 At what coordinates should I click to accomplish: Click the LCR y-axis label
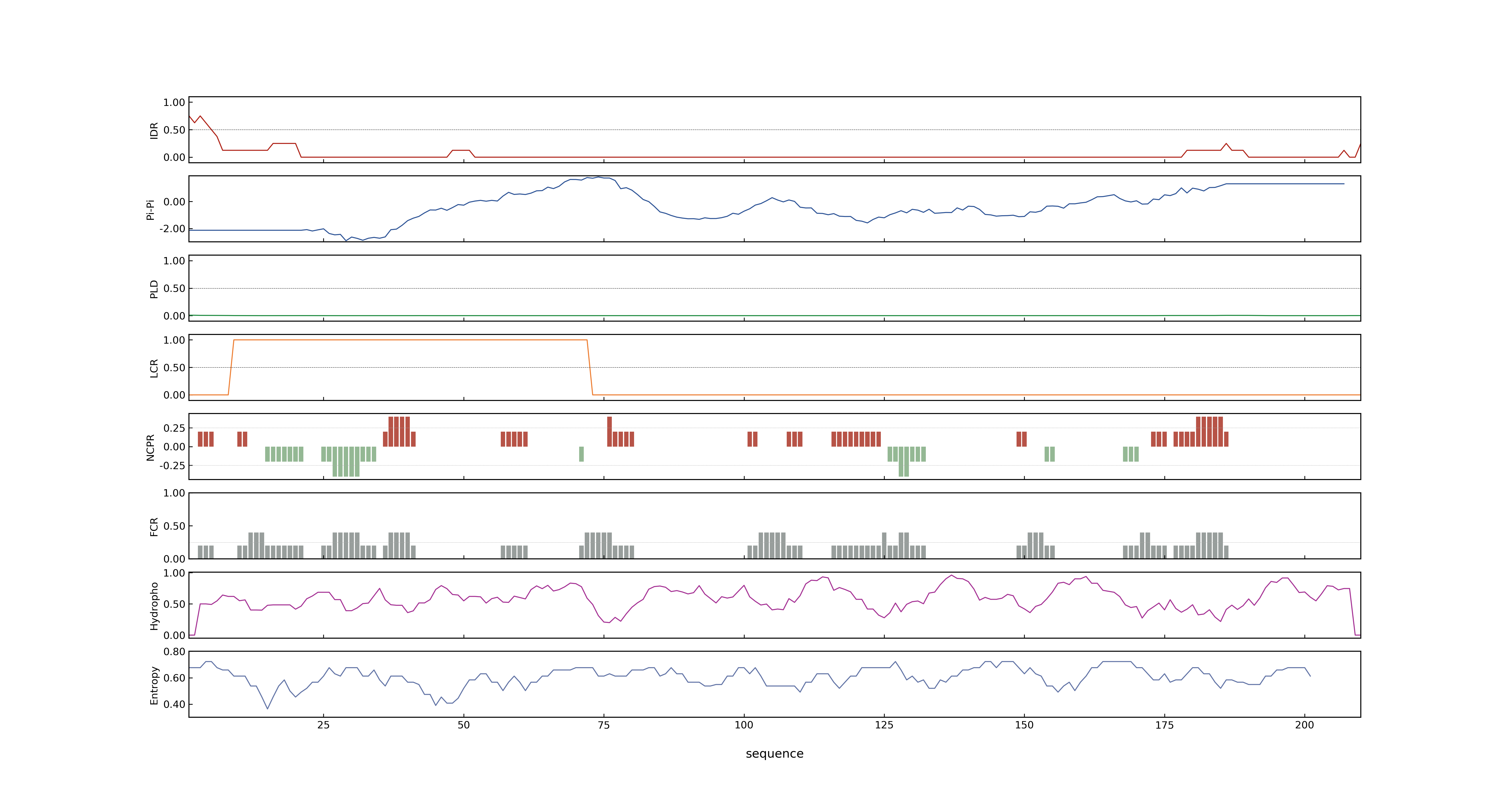(x=154, y=368)
